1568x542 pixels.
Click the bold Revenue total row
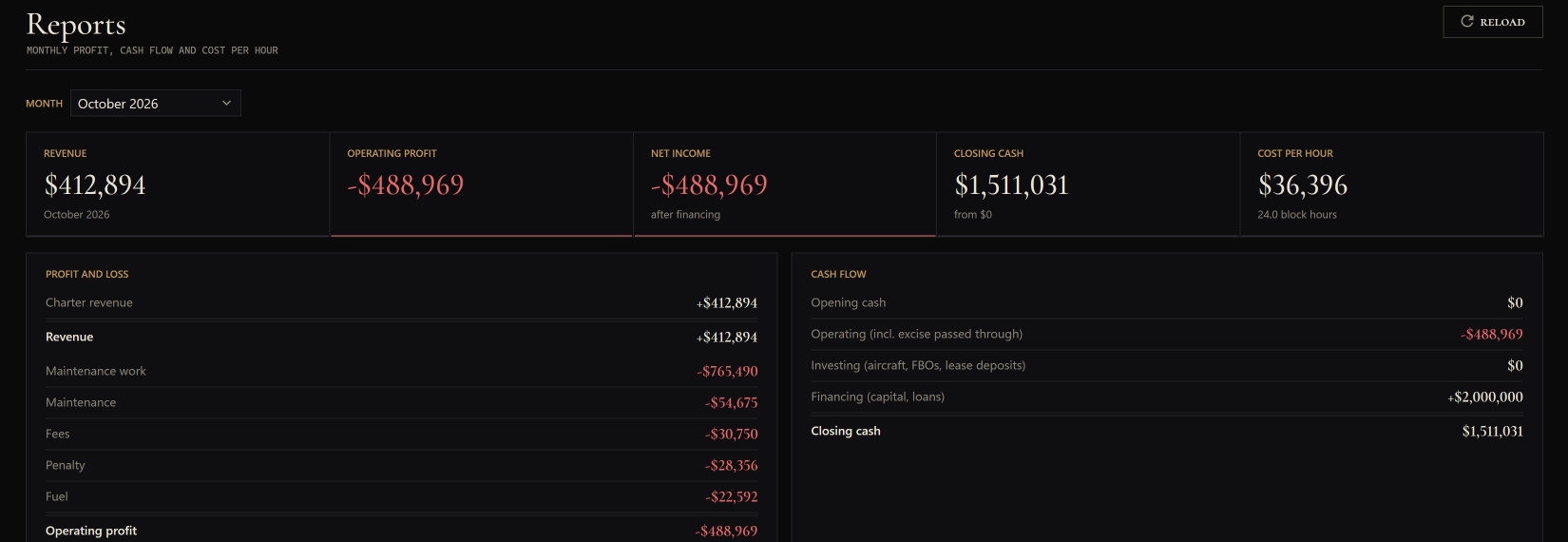(x=401, y=337)
